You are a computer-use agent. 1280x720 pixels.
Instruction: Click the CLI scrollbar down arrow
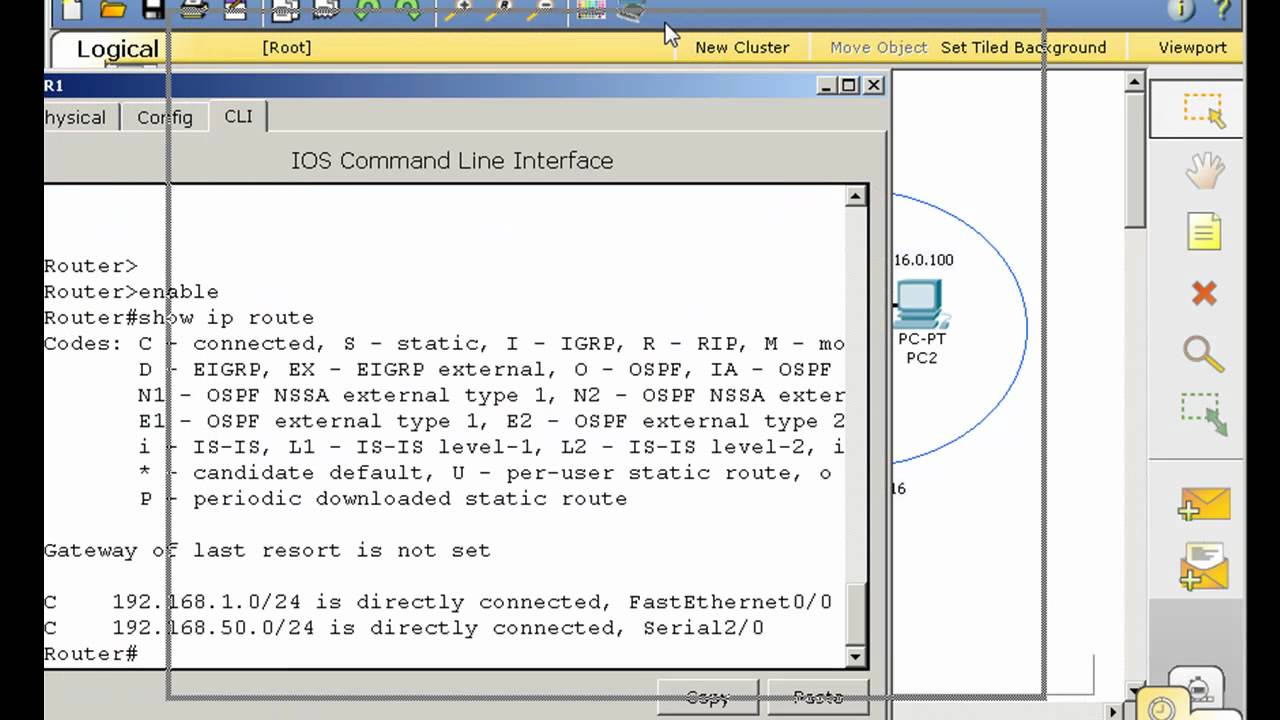coord(855,657)
